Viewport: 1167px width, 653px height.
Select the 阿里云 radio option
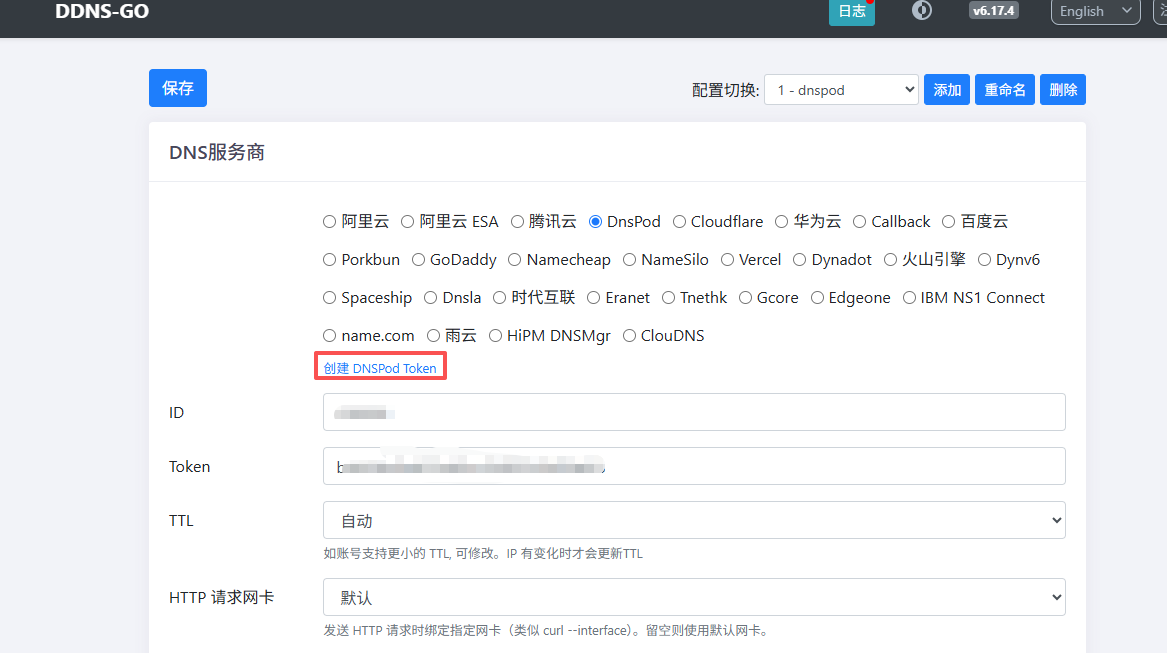tap(329, 222)
